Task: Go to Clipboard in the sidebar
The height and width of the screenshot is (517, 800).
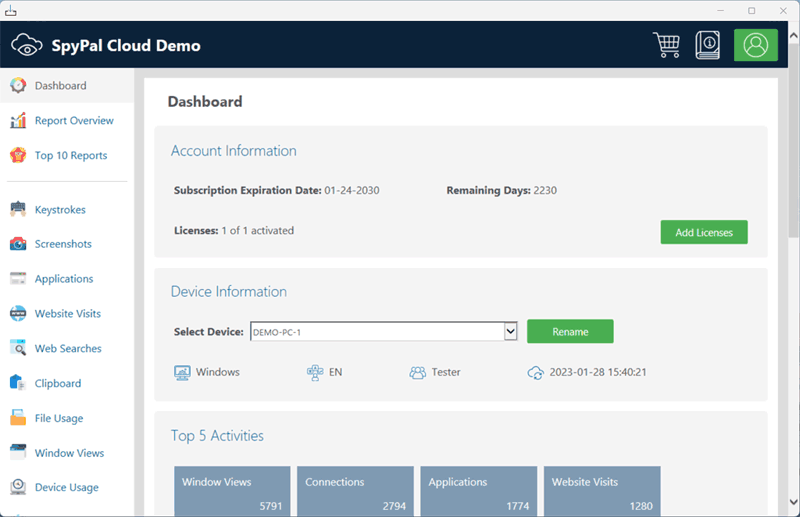Action: pyautogui.click(x=57, y=383)
